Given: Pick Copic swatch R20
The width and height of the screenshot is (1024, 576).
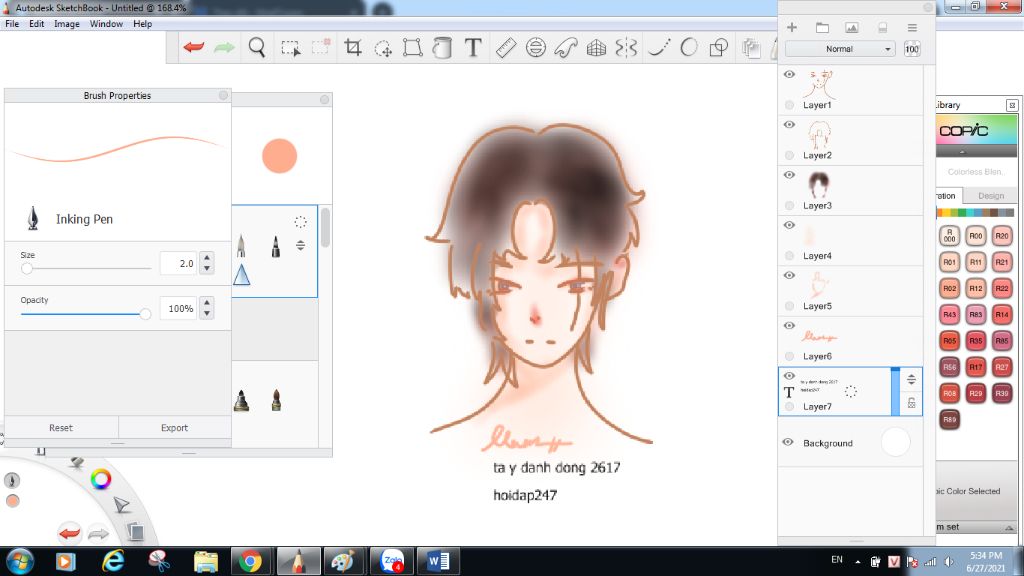Looking at the screenshot, I should pyautogui.click(x=1001, y=236).
